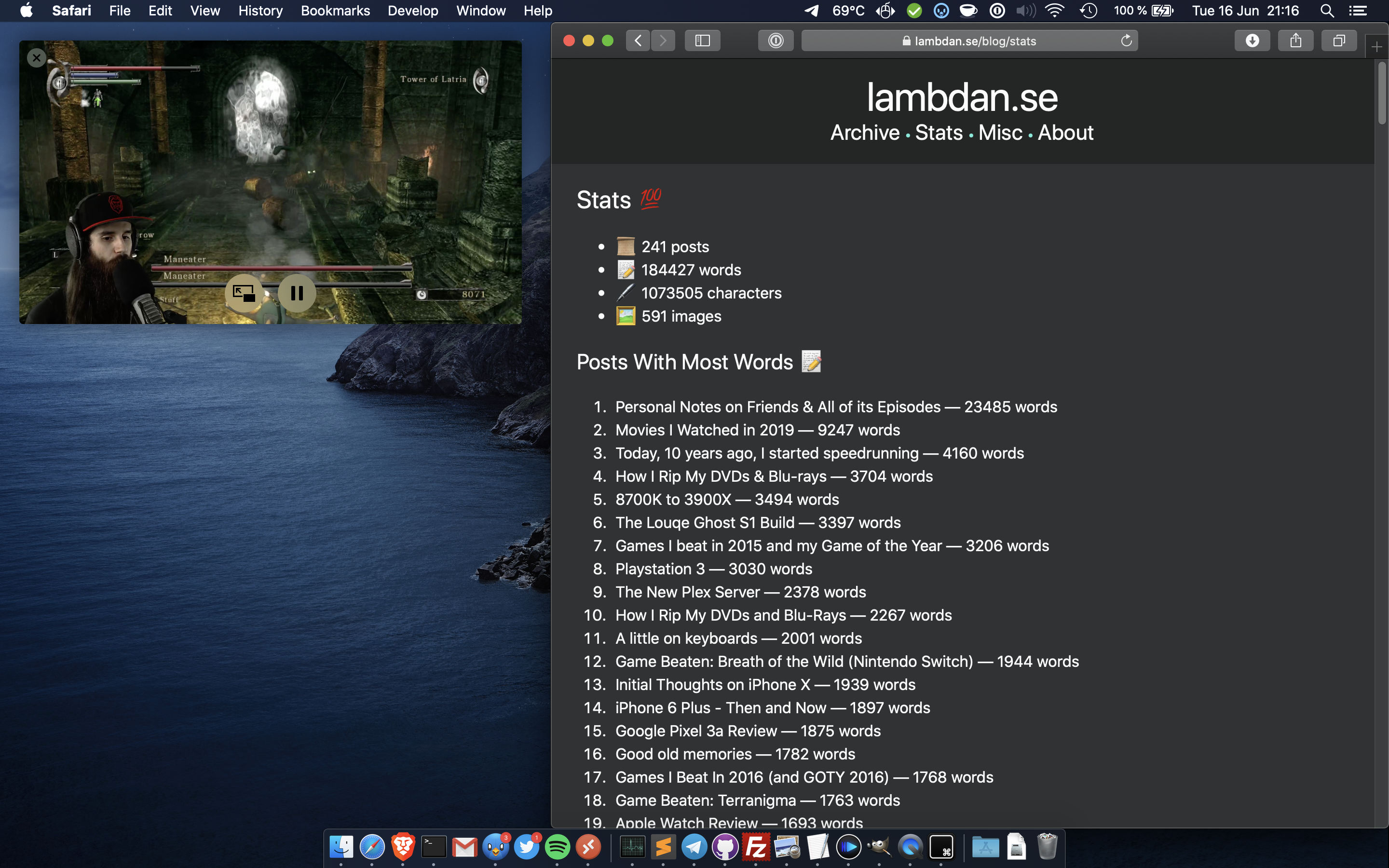Image resolution: width=1389 pixels, height=868 pixels.
Task: Open Spotify from the Dock
Action: (x=558, y=846)
